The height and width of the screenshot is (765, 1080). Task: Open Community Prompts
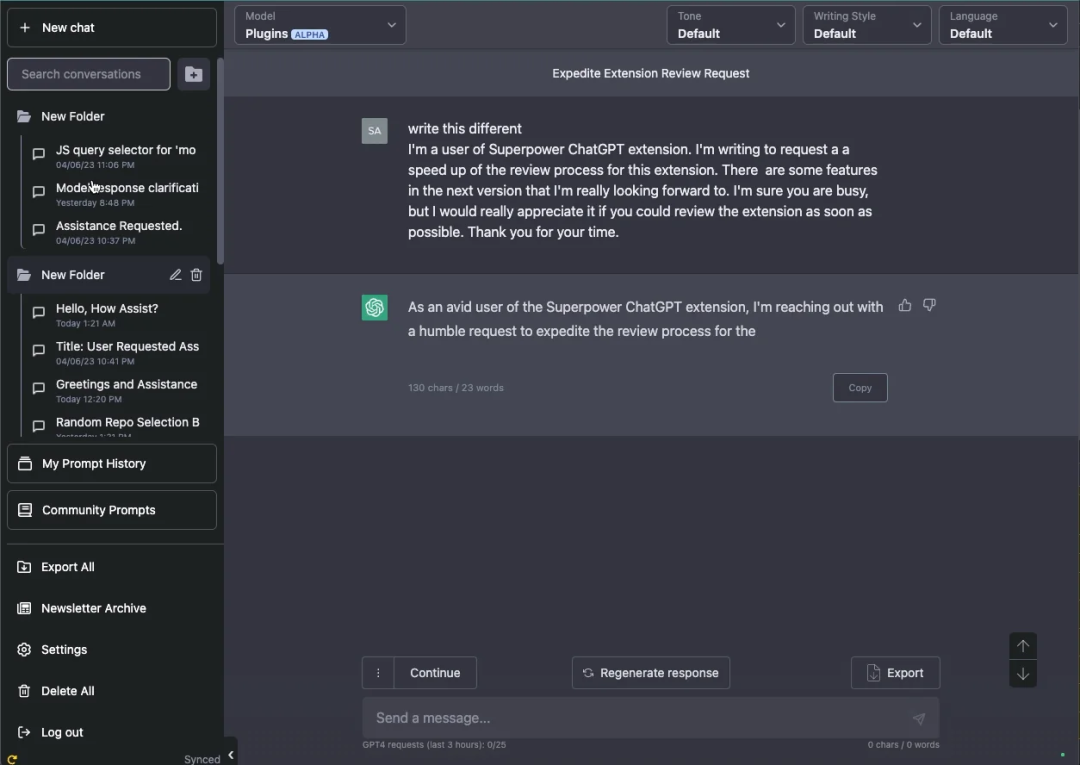pos(112,510)
